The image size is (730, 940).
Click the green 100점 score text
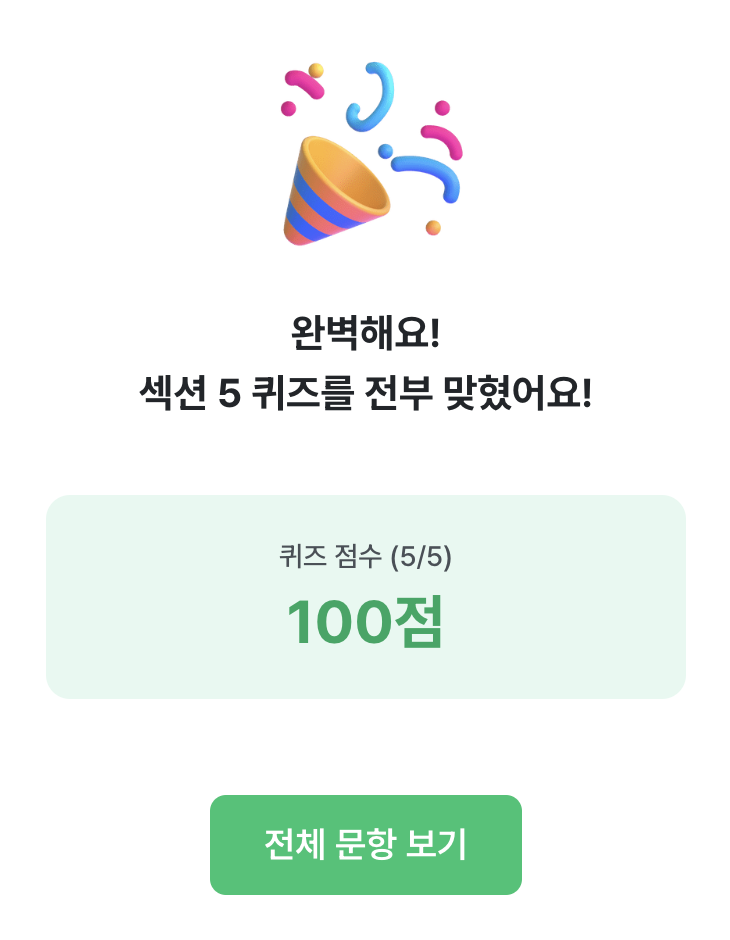tap(365, 622)
